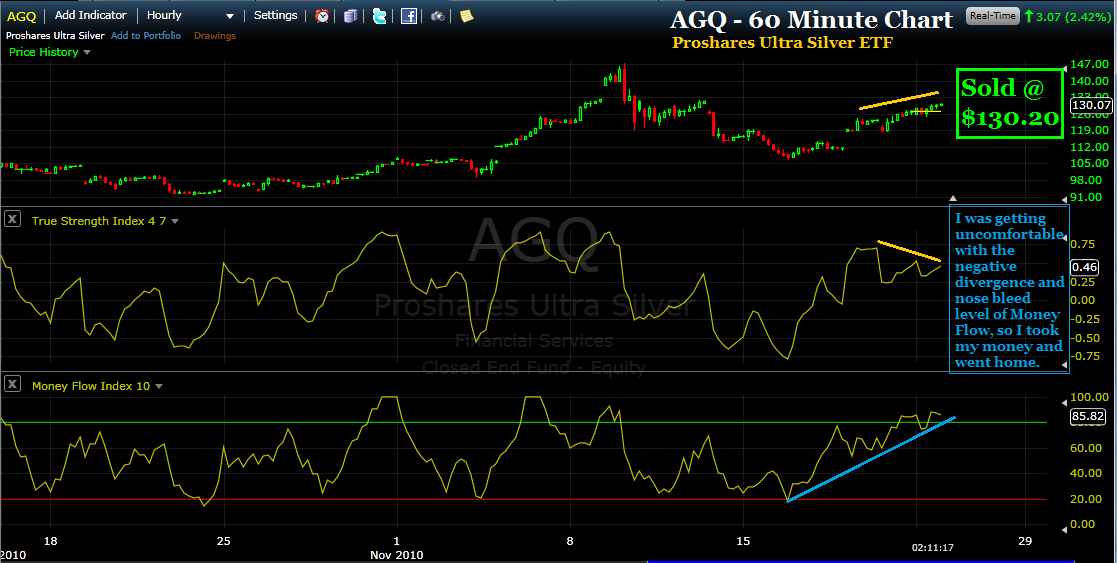
Task: Click the AGQ ticker symbol
Action: click(x=21, y=16)
